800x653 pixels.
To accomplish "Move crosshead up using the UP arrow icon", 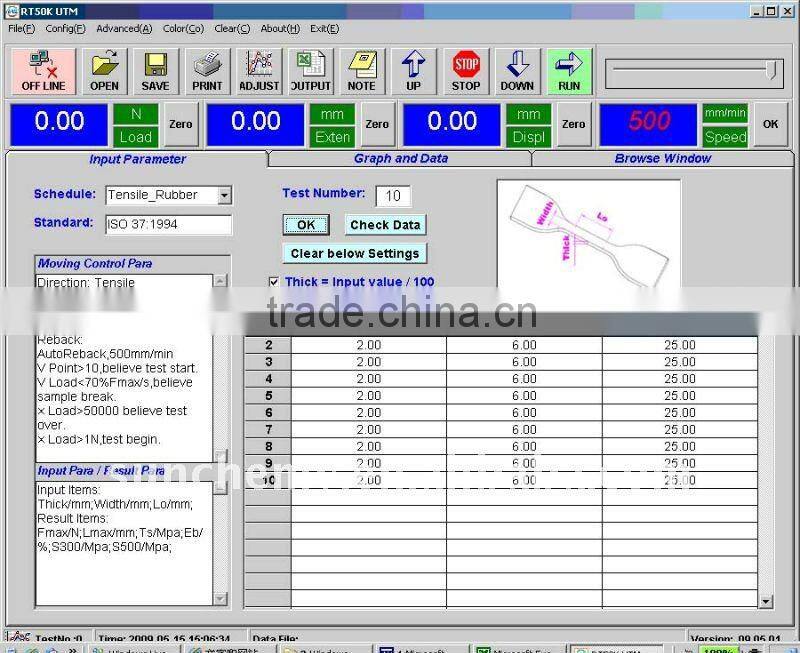I will coord(413,70).
